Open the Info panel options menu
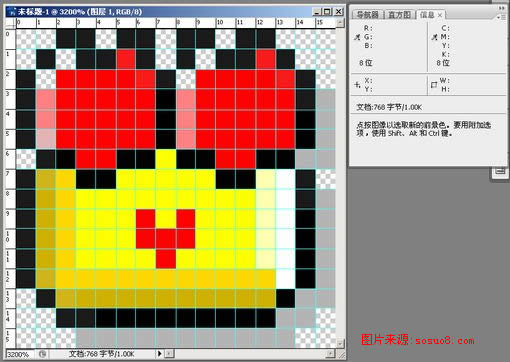This screenshot has height=362, width=510. pyautogui.click(x=501, y=17)
